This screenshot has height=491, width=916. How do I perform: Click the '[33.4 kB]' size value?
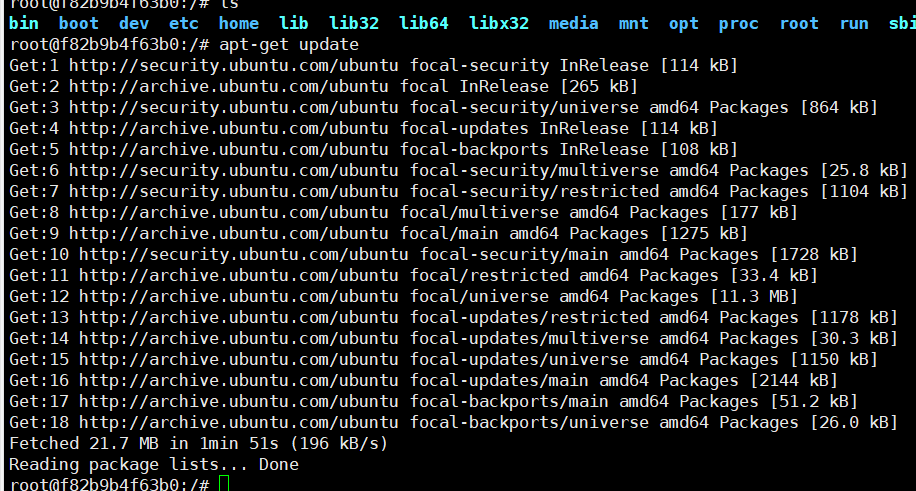coord(773,276)
